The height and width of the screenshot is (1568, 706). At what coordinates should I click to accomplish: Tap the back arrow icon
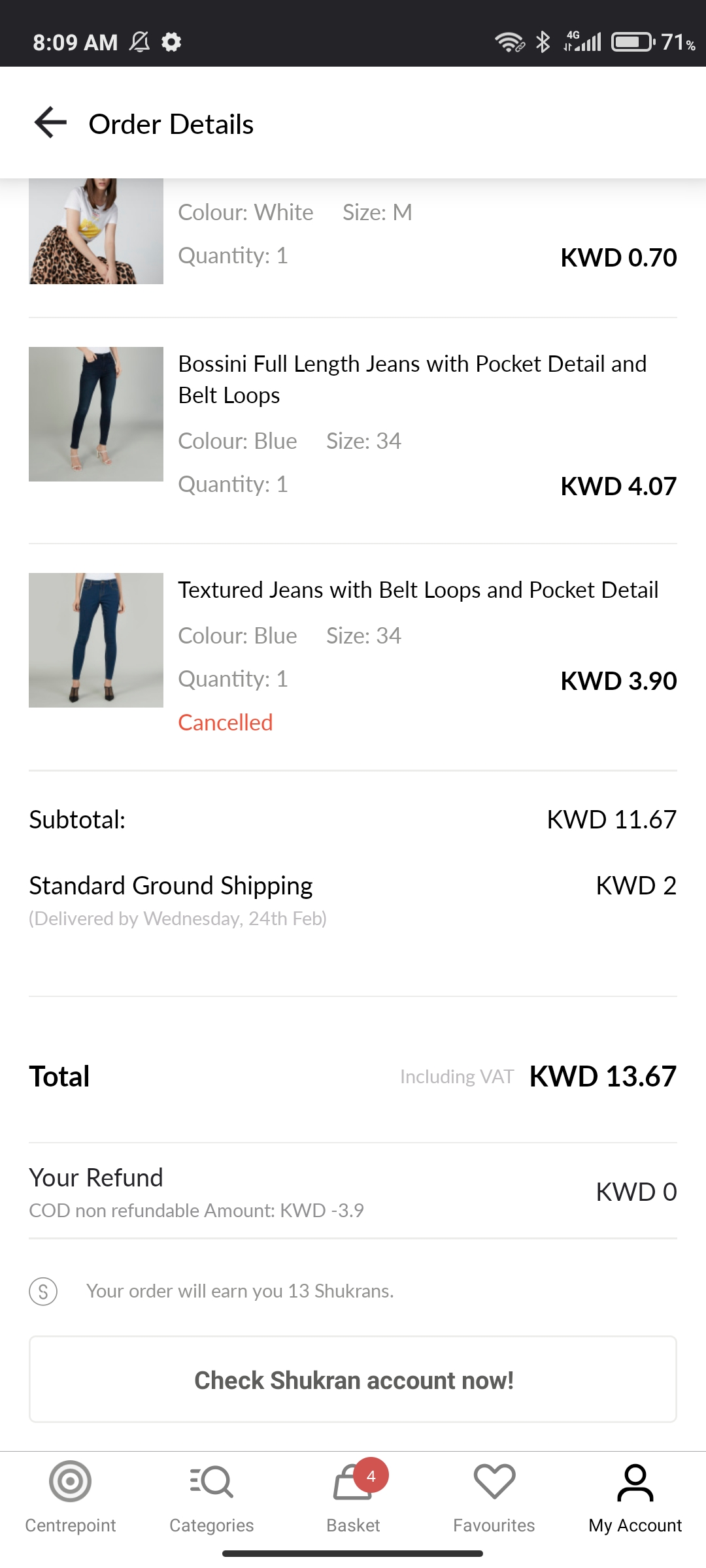click(x=50, y=123)
